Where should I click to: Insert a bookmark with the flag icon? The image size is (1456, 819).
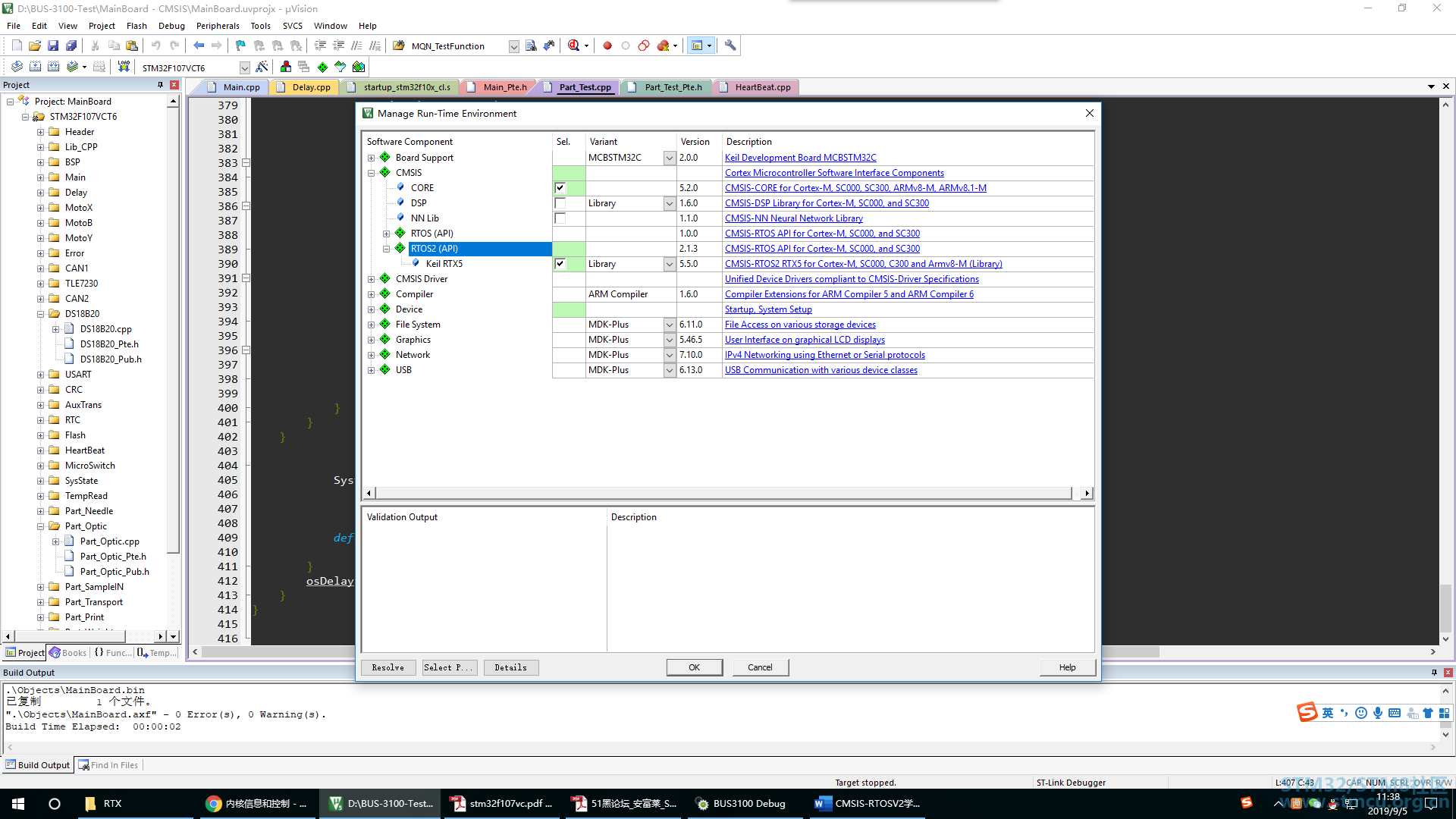[x=240, y=45]
